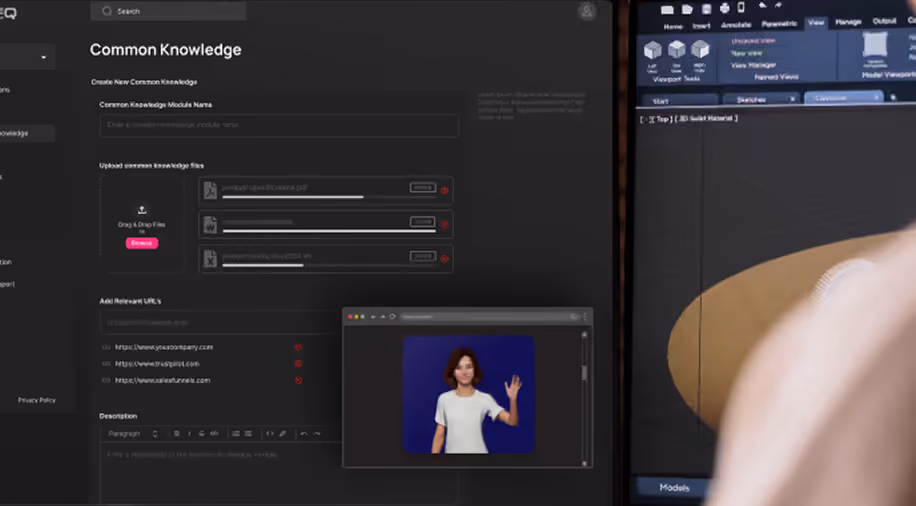This screenshot has width=916, height=506.
Task: Switch to the Insert ribbon tab
Action: tap(701, 26)
